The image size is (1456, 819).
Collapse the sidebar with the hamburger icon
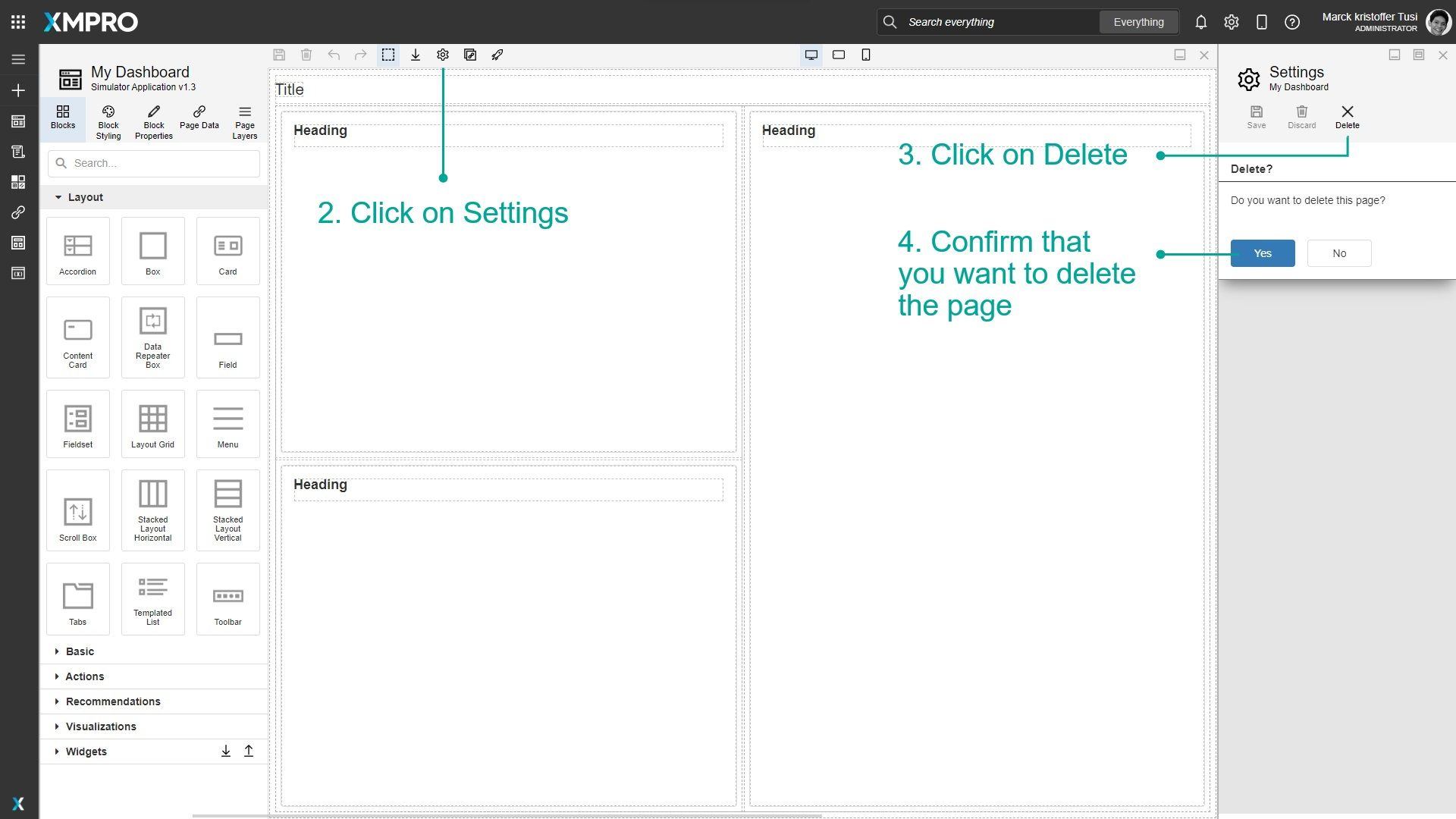(x=18, y=58)
